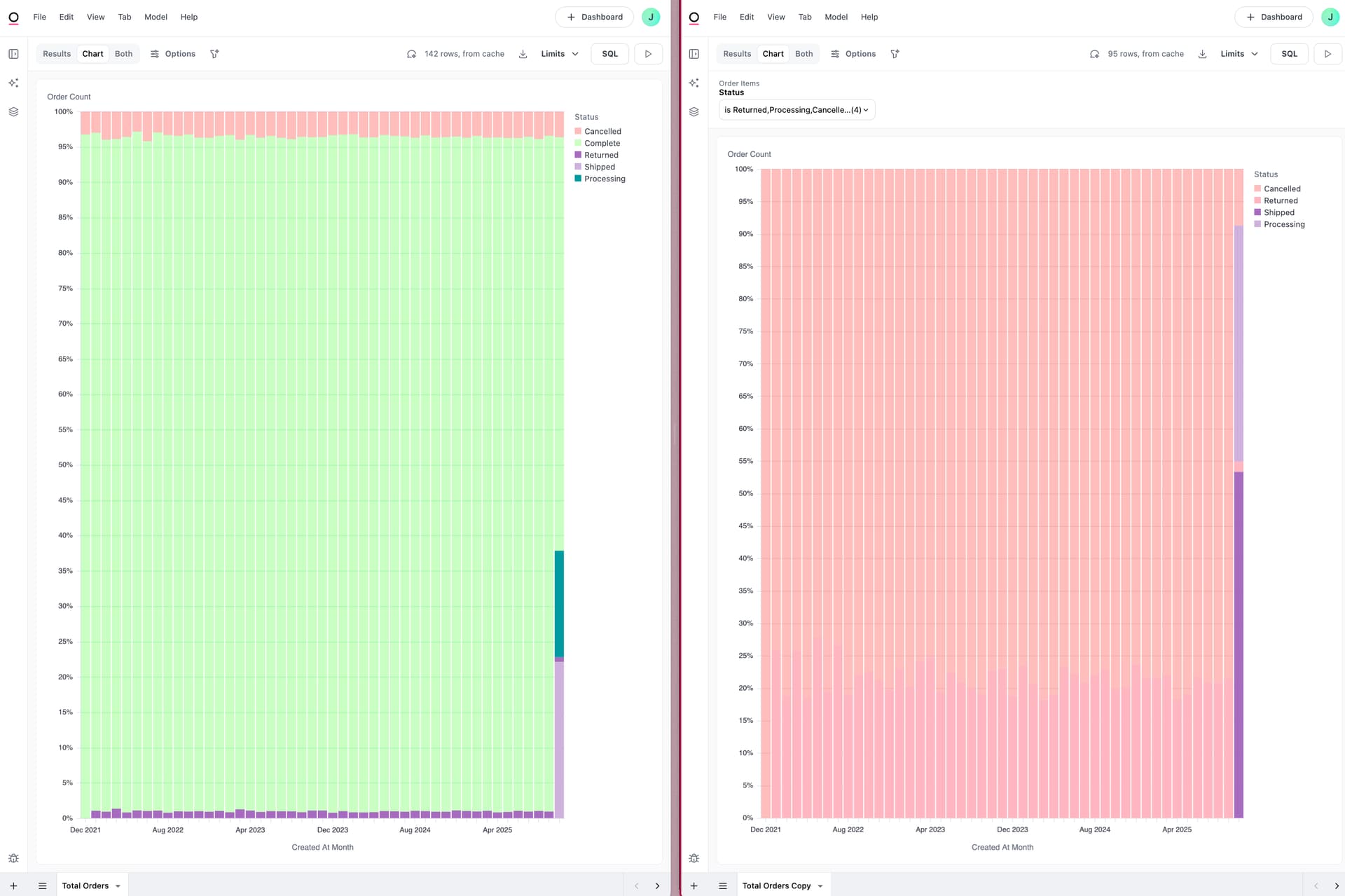
Task: Click the Dashboard button in left pane
Action: (594, 17)
